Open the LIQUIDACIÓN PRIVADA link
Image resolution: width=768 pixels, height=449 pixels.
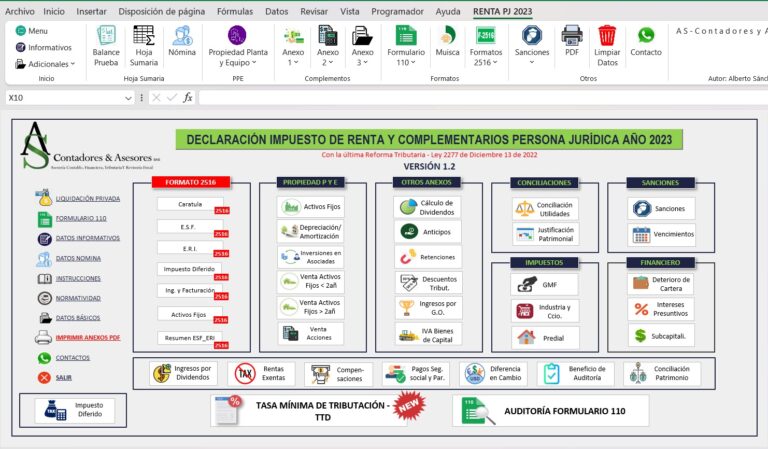[x=88, y=199]
